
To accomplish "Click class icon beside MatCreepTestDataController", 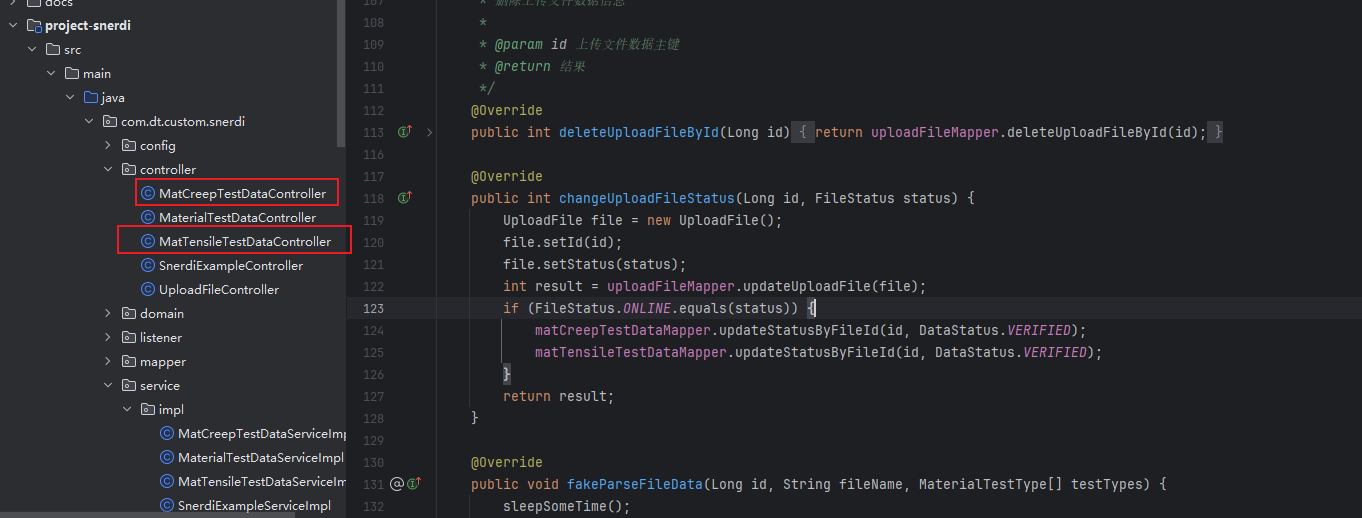I will [x=148, y=193].
